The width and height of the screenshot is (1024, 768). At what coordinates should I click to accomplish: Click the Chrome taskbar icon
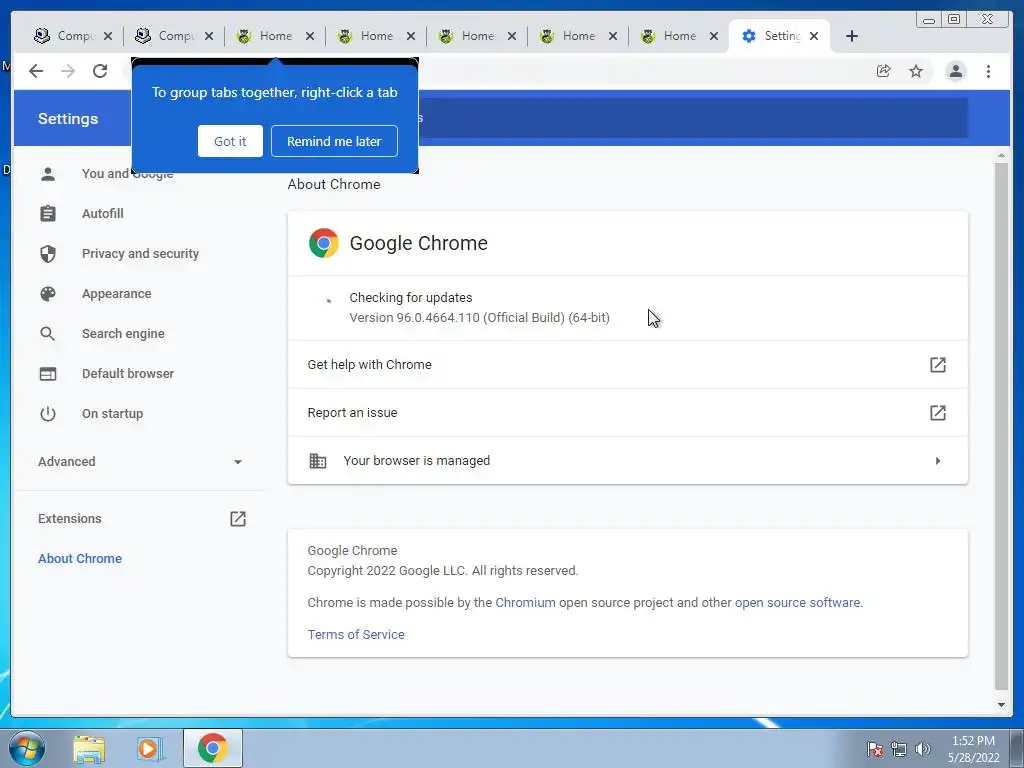[213, 748]
